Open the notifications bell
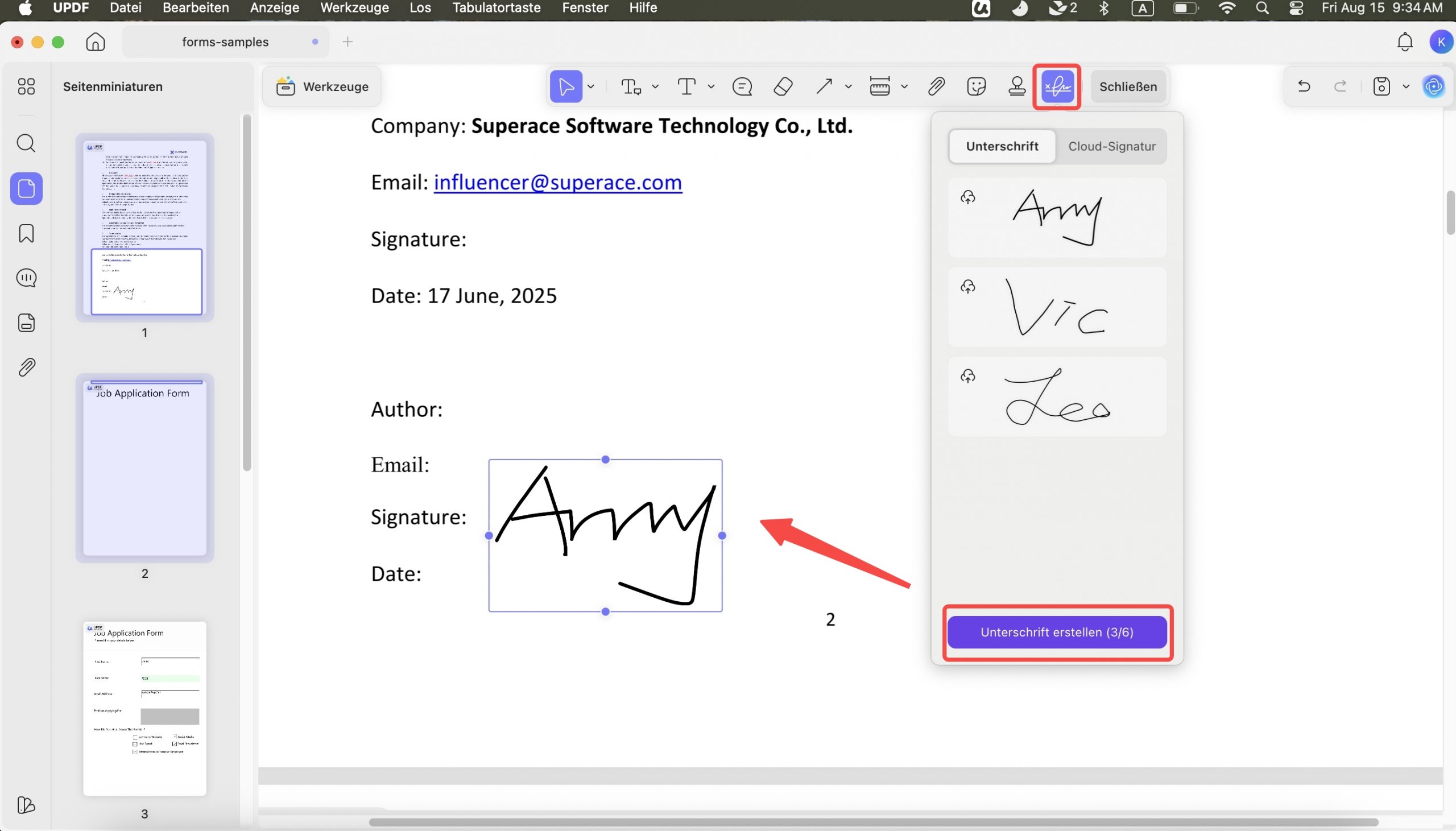This screenshot has height=831, width=1456. click(1405, 42)
